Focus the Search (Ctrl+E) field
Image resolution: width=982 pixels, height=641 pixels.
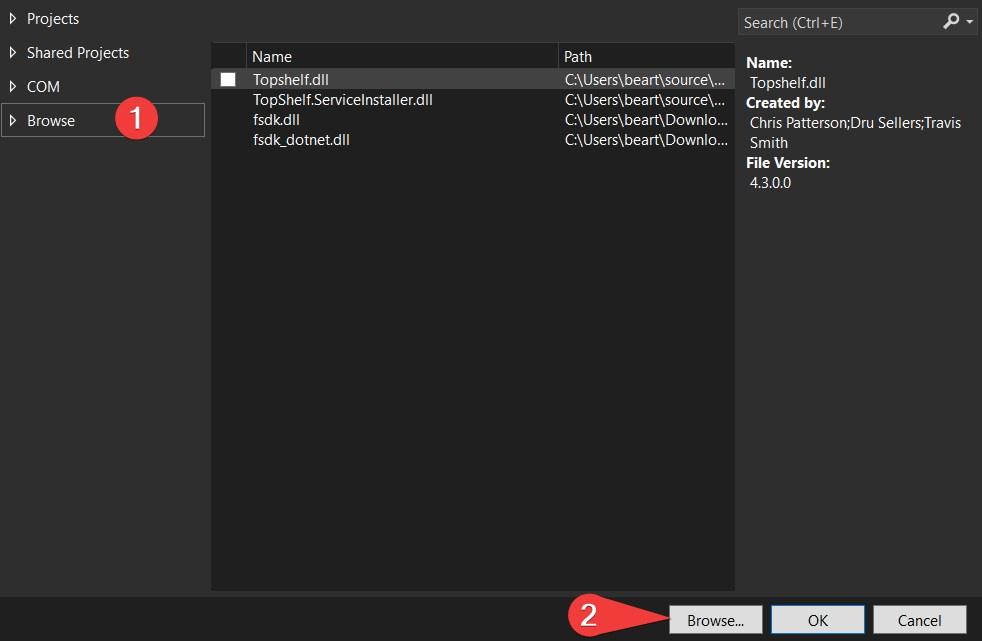tap(839, 23)
